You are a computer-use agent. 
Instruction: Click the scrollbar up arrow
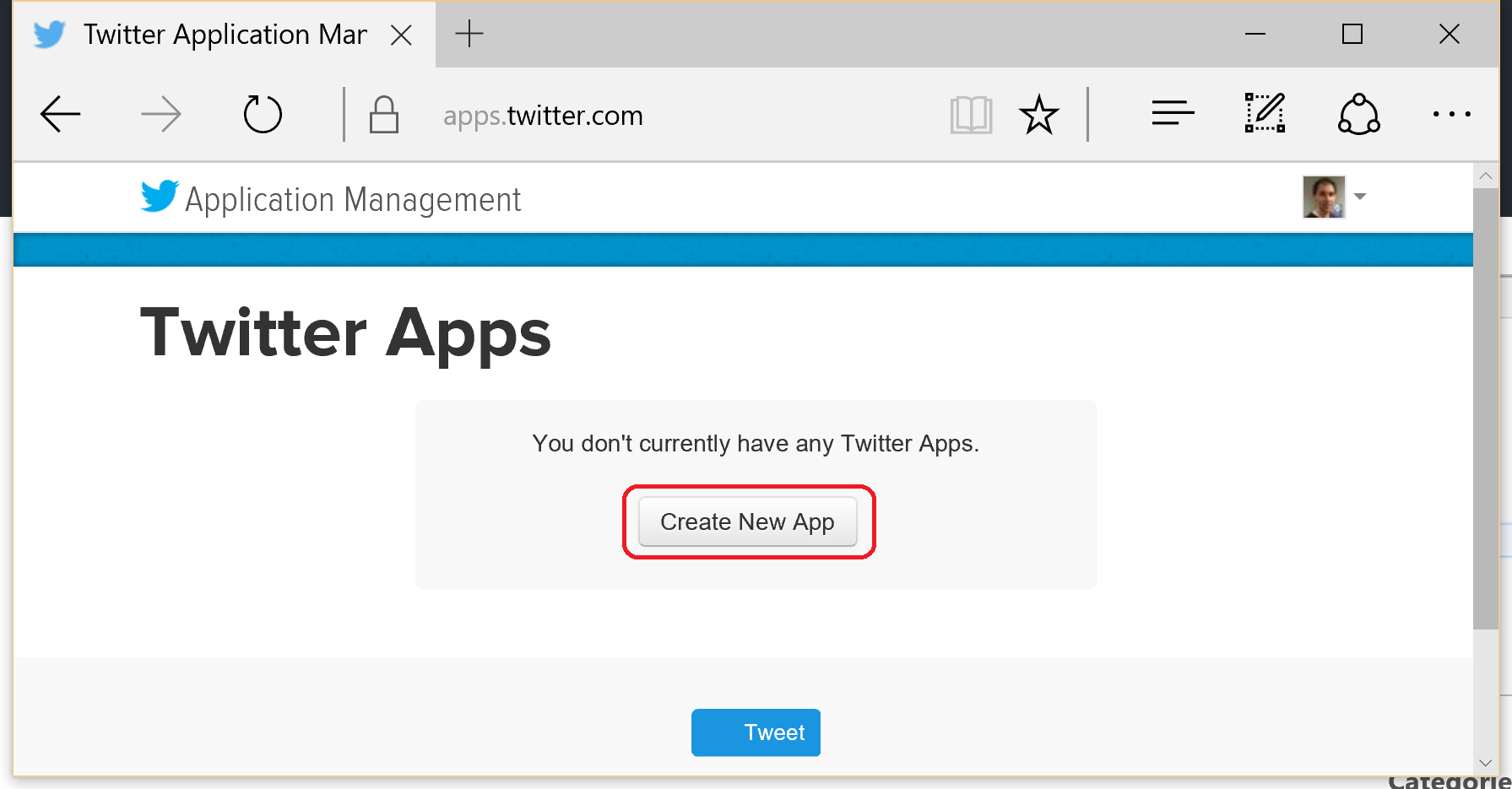[1486, 176]
